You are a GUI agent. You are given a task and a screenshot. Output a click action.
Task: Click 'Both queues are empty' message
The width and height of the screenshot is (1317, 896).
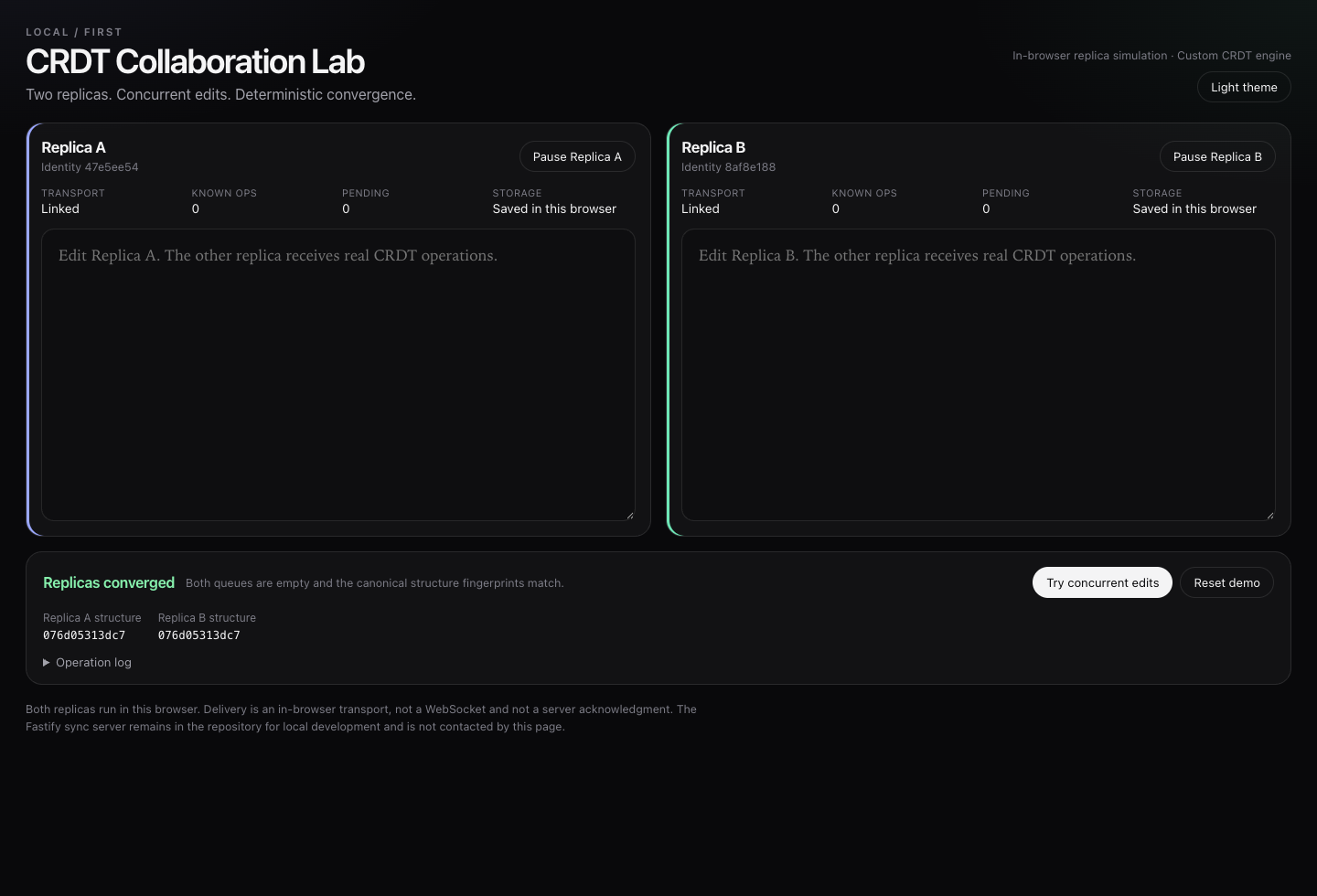[x=374, y=583]
